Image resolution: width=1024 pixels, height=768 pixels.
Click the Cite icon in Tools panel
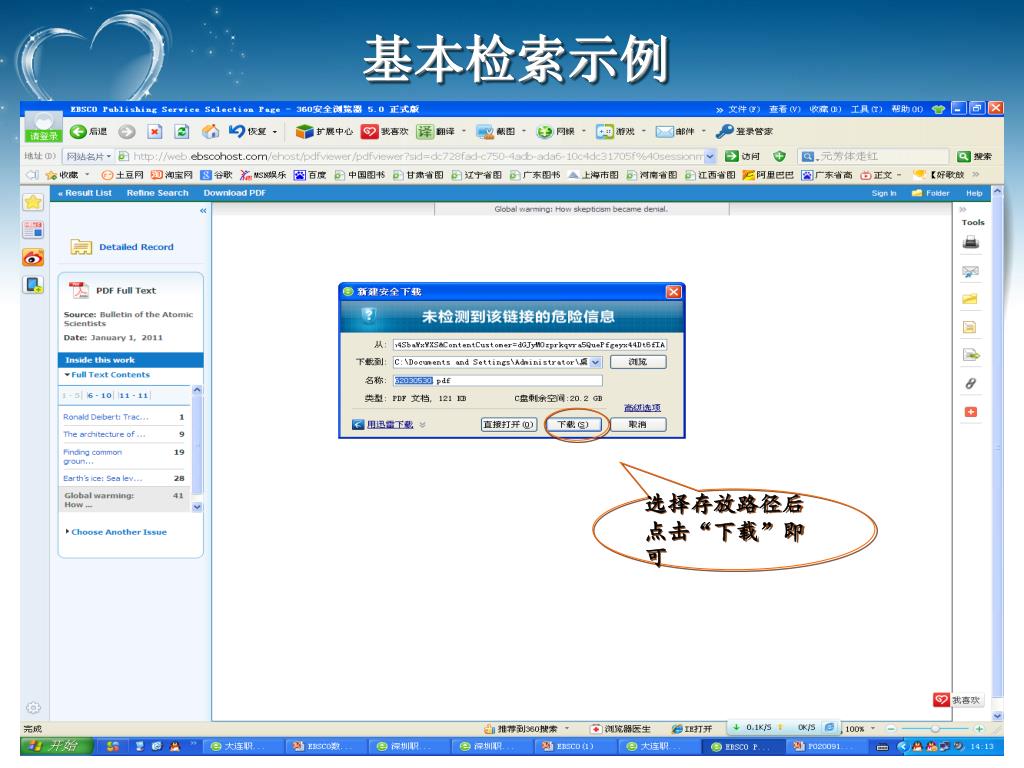970,327
